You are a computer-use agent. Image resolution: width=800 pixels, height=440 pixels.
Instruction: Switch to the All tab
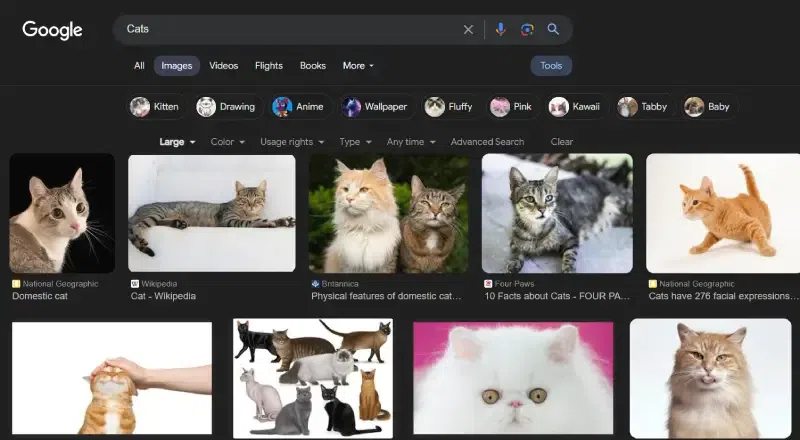[x=139, y=65]
